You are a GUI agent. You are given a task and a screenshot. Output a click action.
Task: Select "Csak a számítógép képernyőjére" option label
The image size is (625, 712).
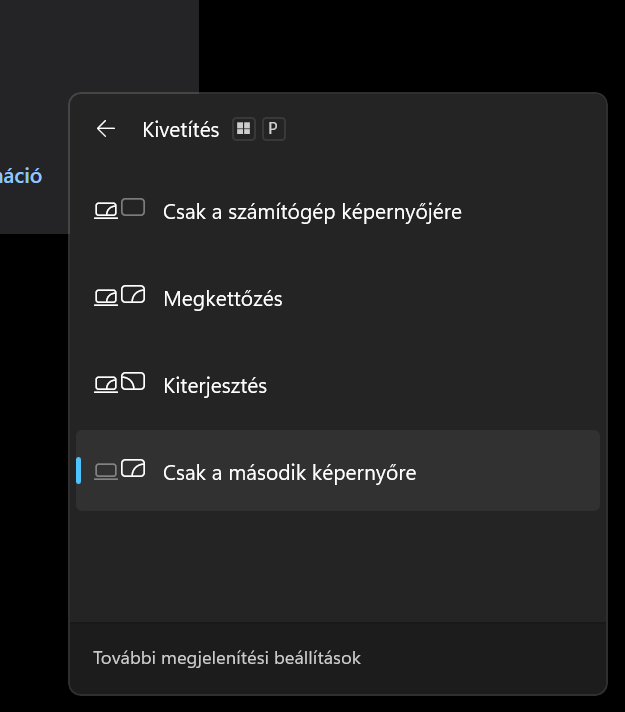[312, 212]
